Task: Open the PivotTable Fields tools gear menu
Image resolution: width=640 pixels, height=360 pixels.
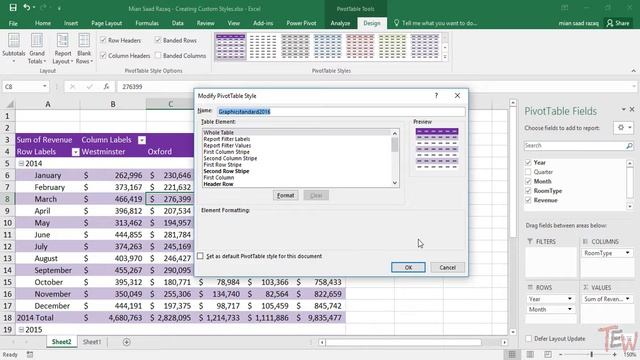Action: [x=623, y=128]
